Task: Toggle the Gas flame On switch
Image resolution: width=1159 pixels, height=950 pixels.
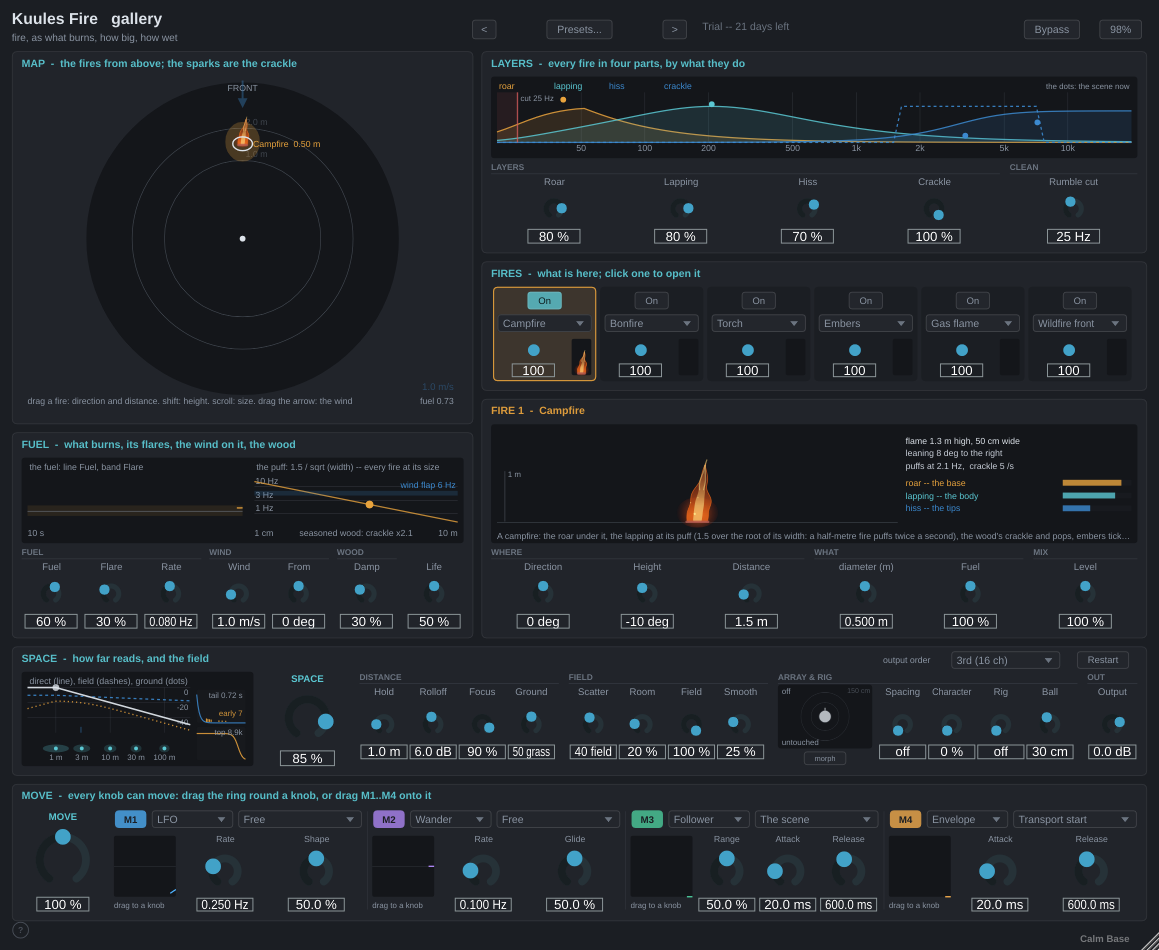Action: [x=973, y=300]
